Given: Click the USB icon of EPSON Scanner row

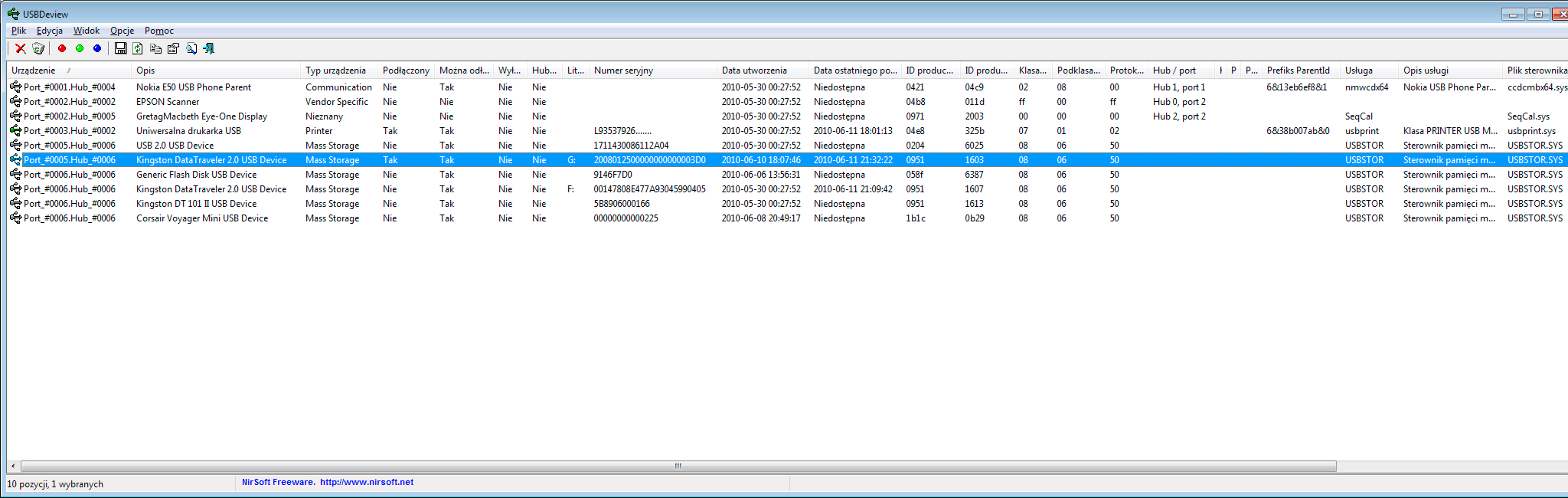Looking at the screenshot, I should (x=15, y=102).
